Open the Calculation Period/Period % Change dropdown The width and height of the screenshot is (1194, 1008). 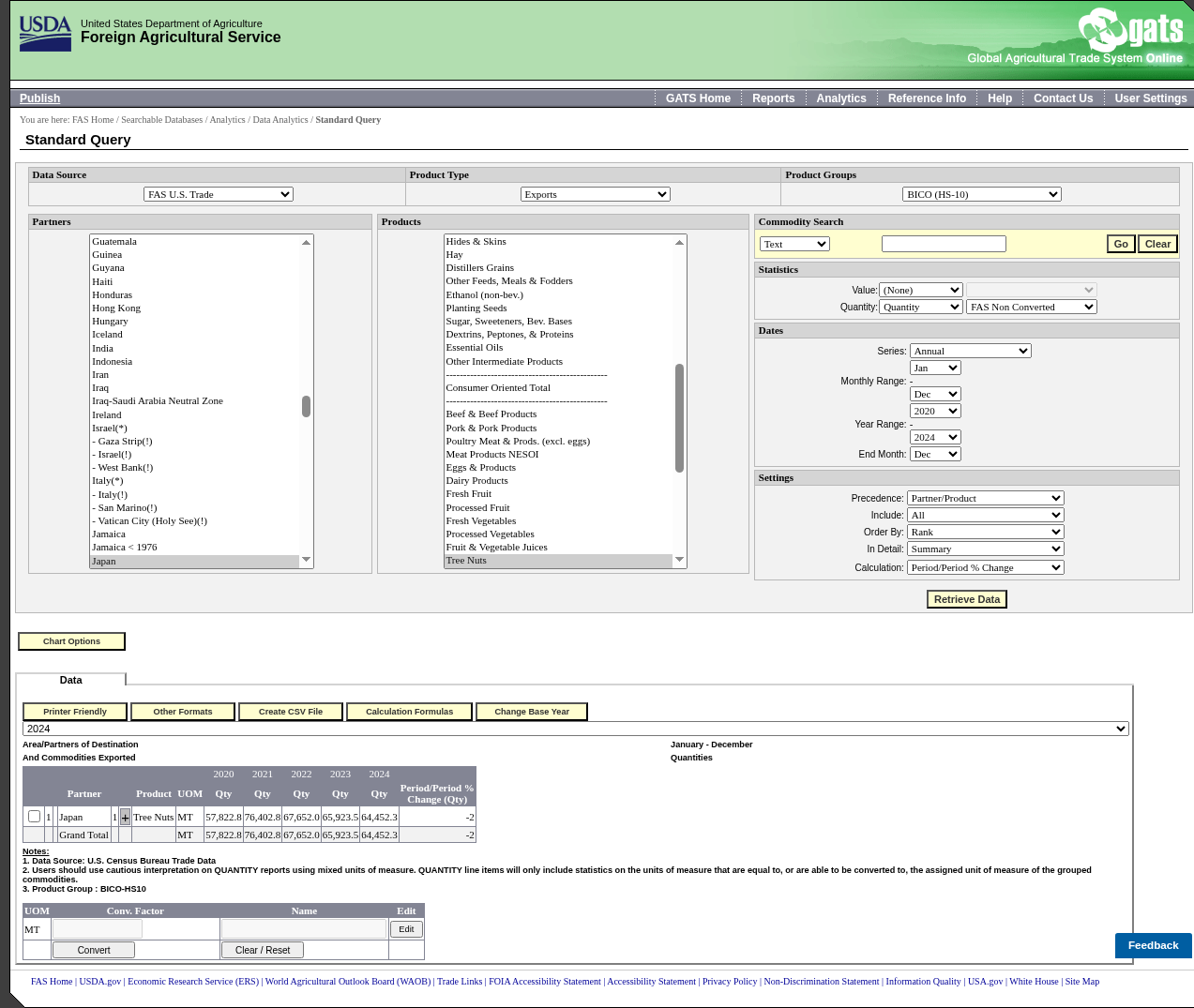coord(986,567)
